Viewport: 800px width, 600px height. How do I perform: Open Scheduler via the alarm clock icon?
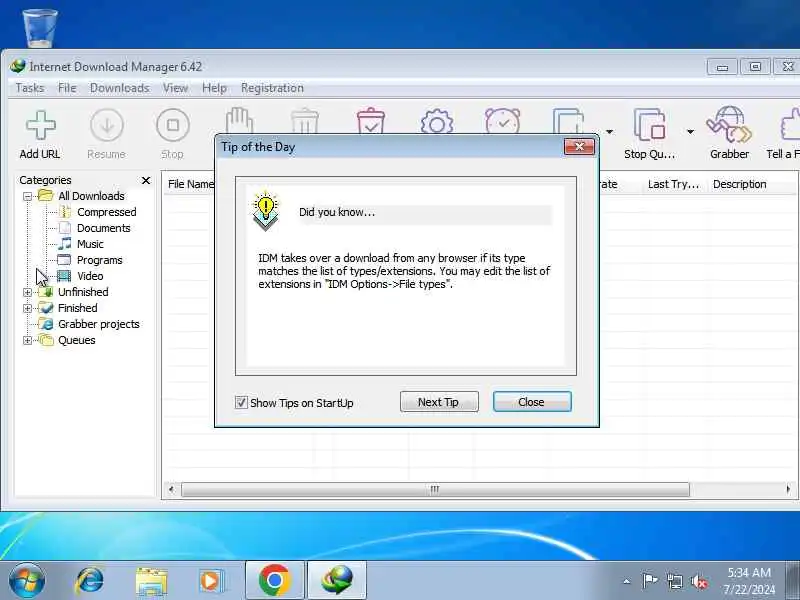click(503, 121)
